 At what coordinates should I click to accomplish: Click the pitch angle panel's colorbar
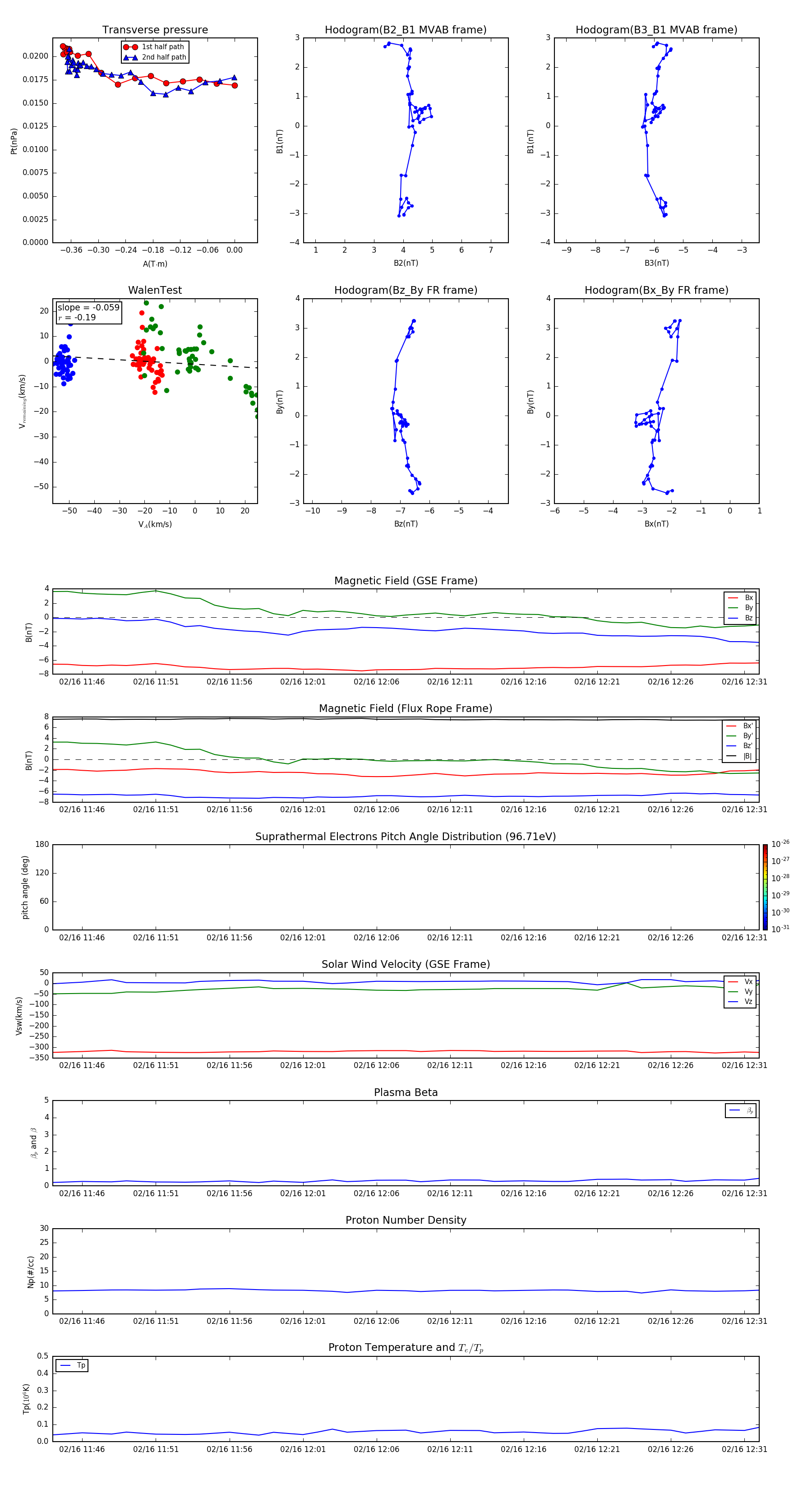[765, 887]
